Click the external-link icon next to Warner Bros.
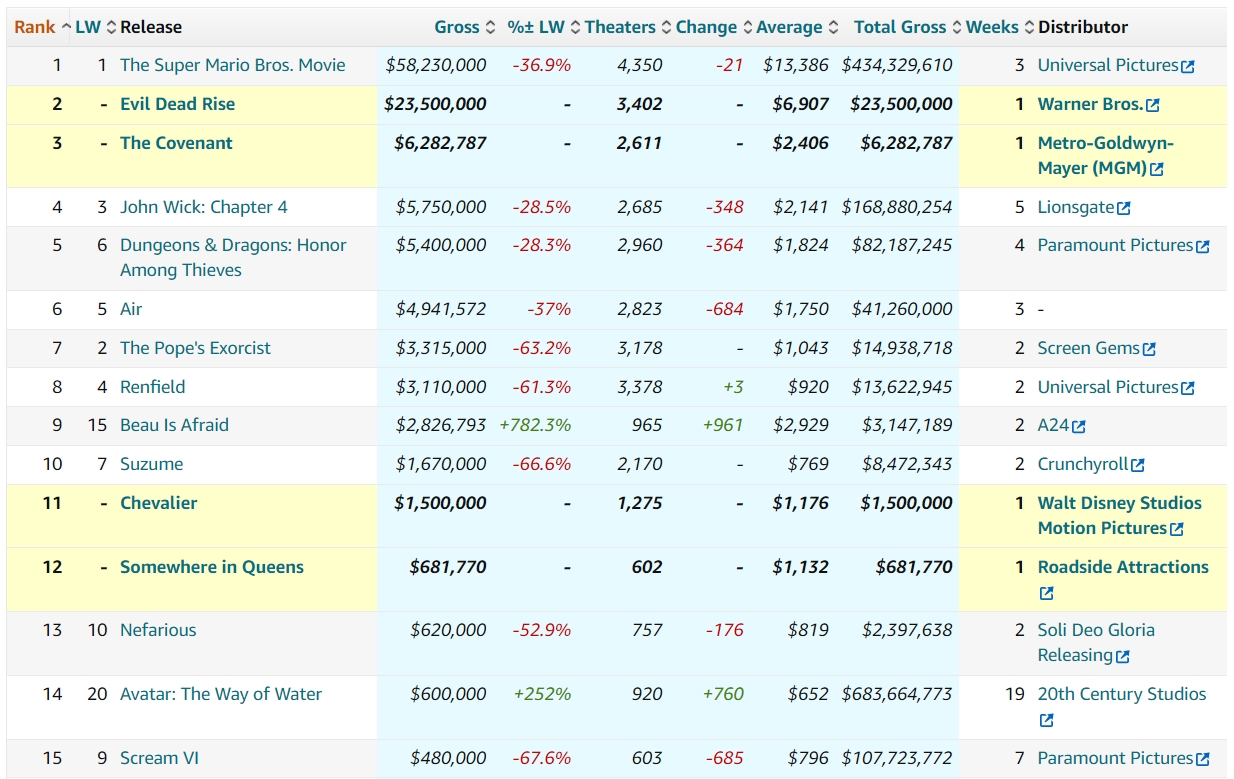Screen dimensions: 1234x779 (x=1153, y=105)
